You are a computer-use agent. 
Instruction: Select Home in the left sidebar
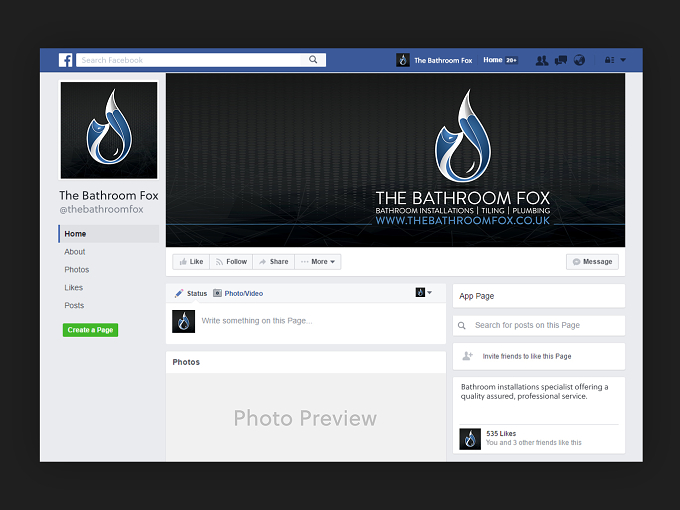(108, 234)
